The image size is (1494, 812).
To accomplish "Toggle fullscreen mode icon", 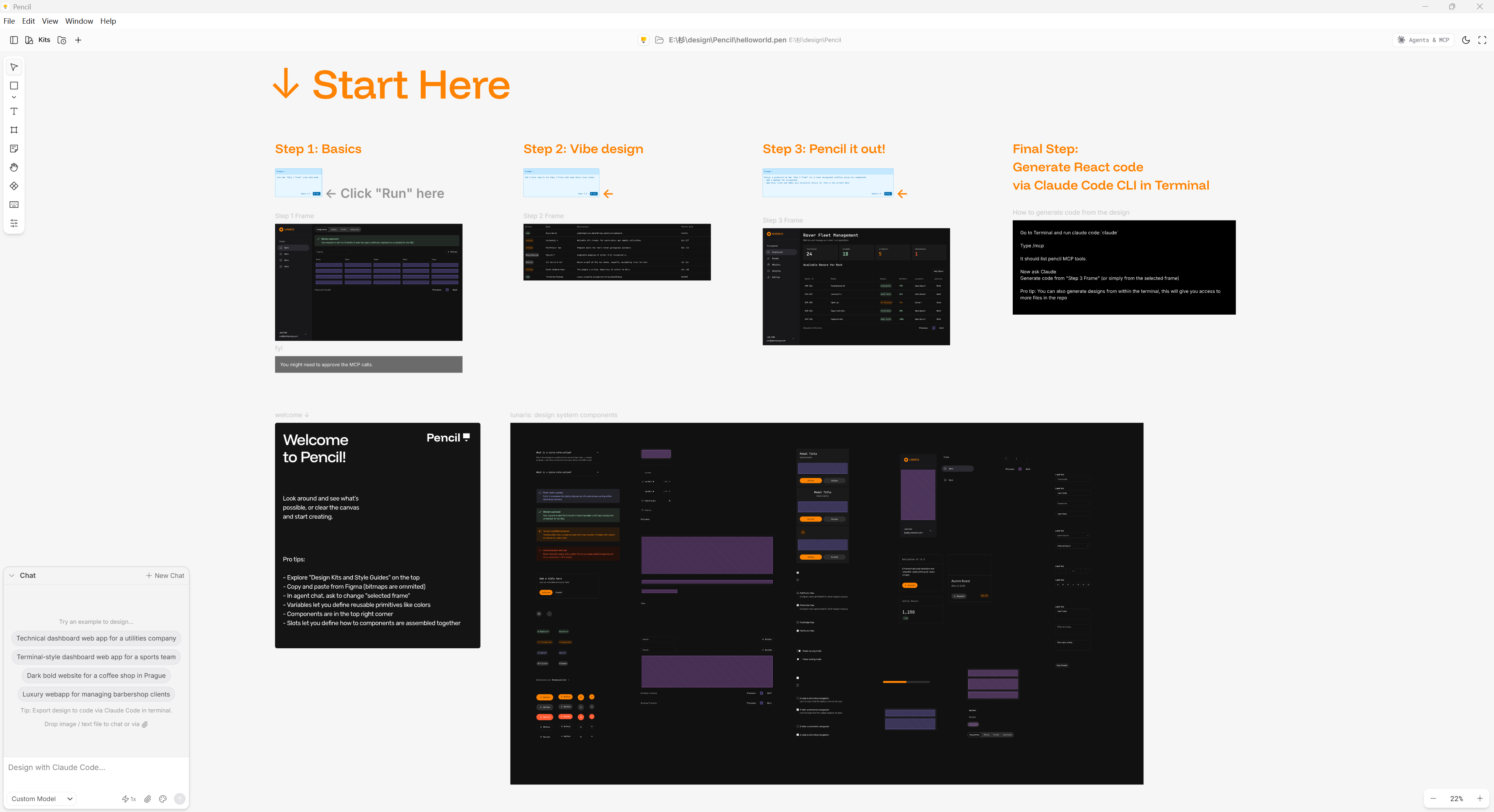I will [1482, 40].
